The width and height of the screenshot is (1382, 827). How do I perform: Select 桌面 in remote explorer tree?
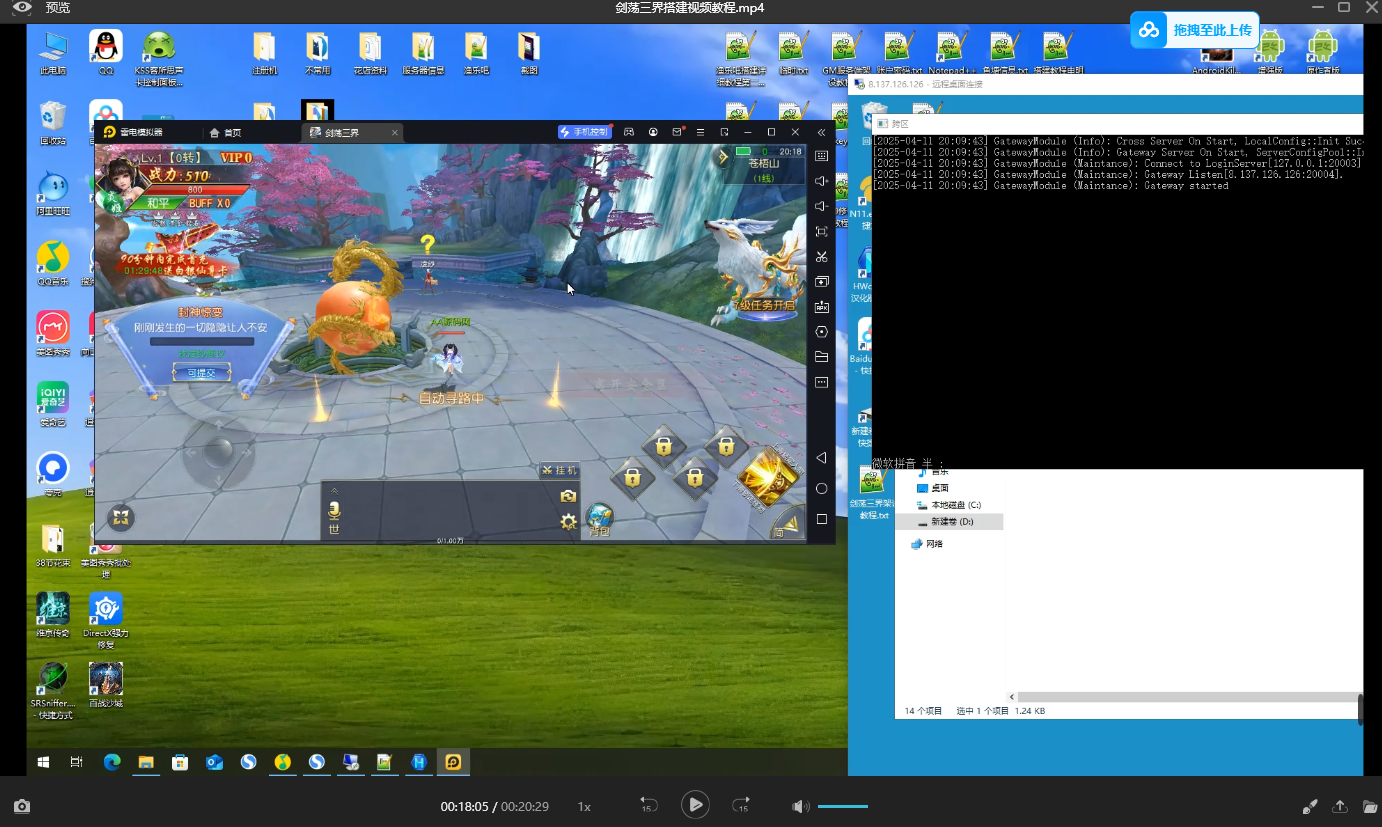pyautogui.click(x=933, y=488)
